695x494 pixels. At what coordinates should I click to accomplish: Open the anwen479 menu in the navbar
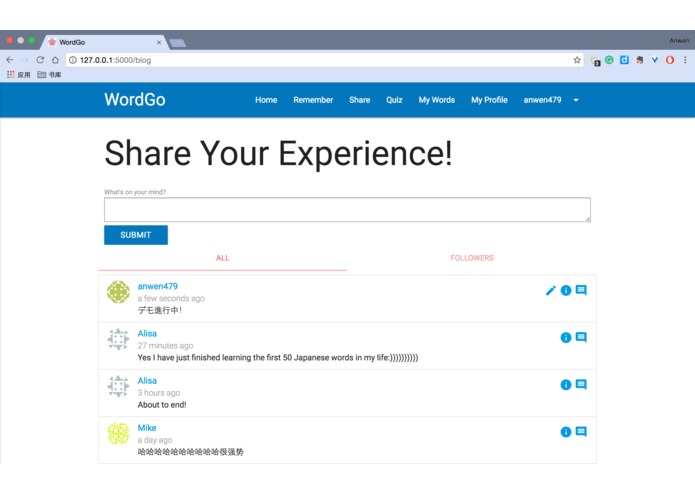pos(542,100)
